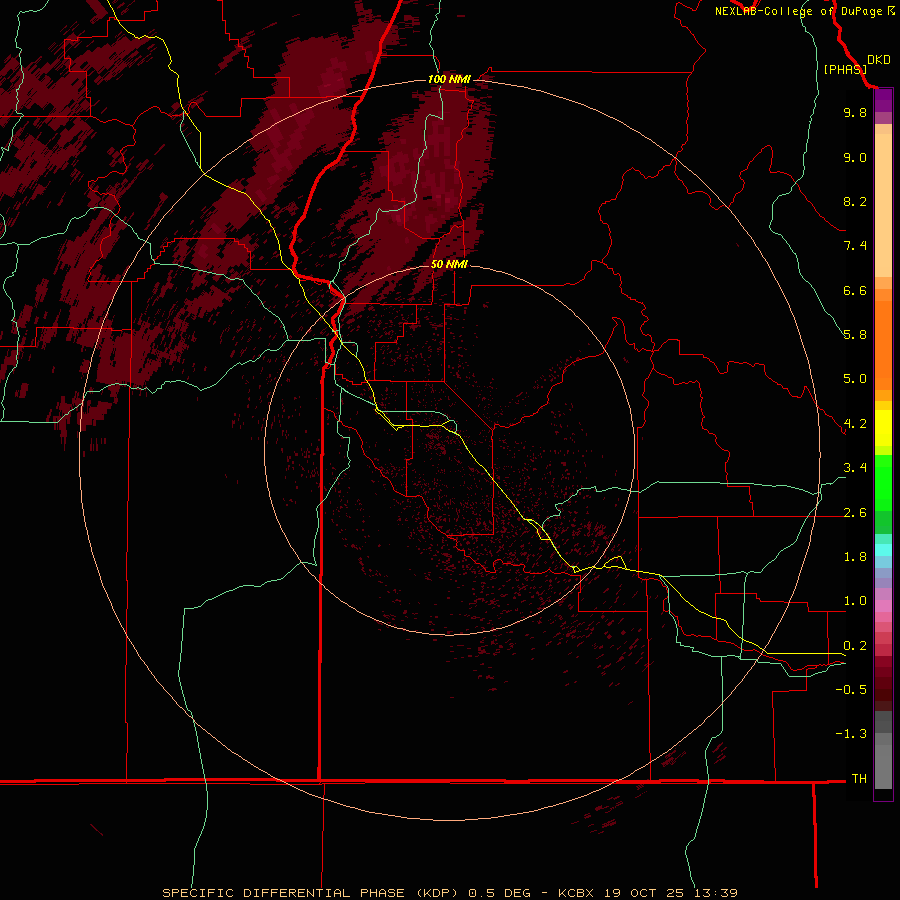
Task: Select the gray band near TH
Action: tap(883, 767)
